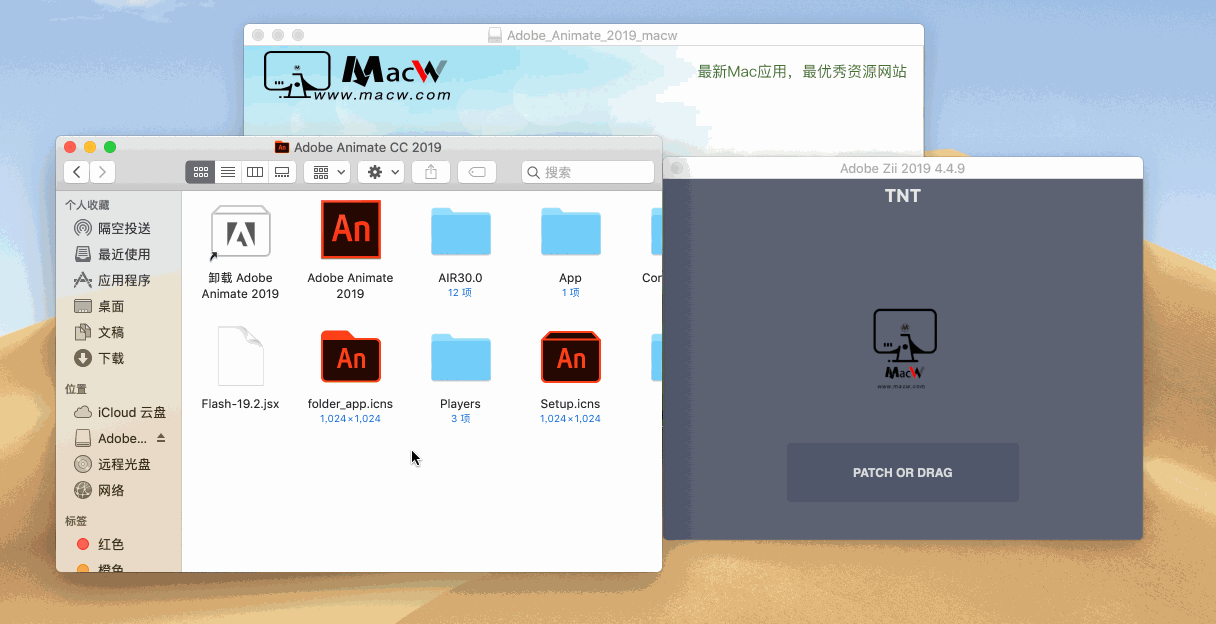Open the action gear dropdown menu
The height and width of the screenshot is (624, 1216).
coord(380,171)
